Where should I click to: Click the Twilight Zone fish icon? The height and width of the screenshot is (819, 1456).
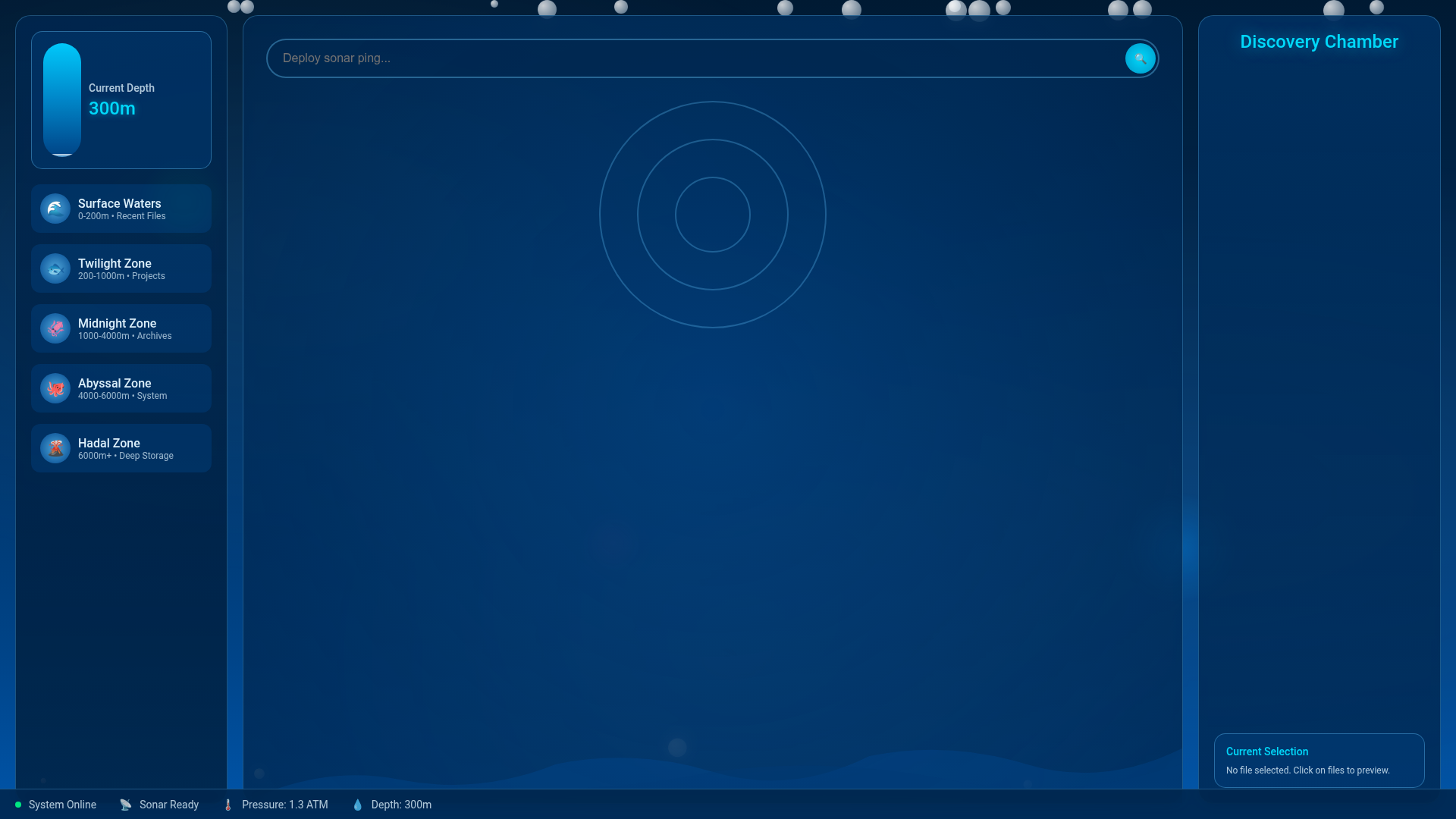pos(55,268)
